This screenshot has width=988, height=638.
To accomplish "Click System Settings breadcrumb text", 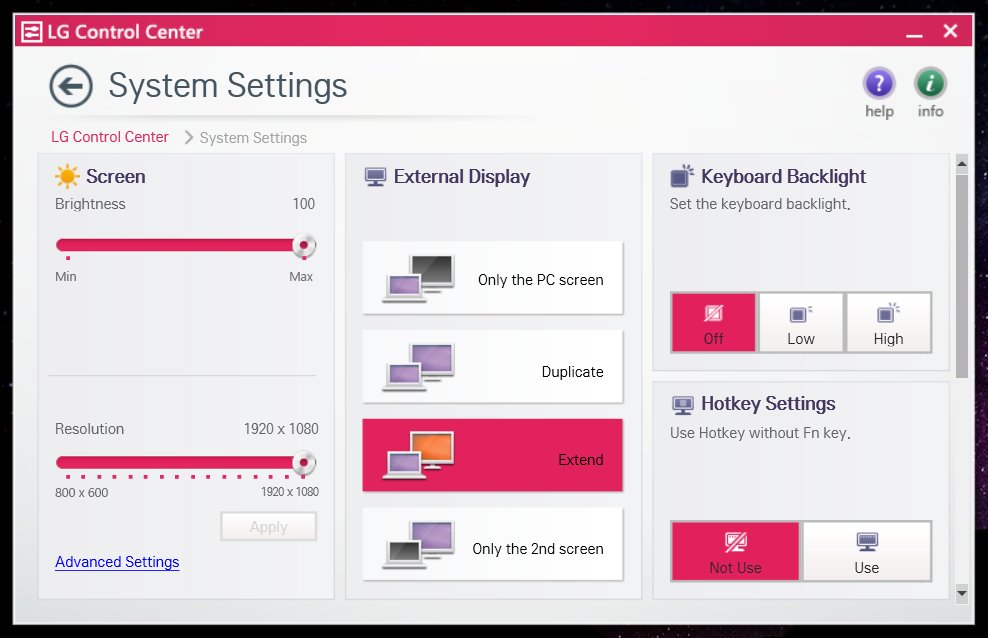I will tap(253, 138).
